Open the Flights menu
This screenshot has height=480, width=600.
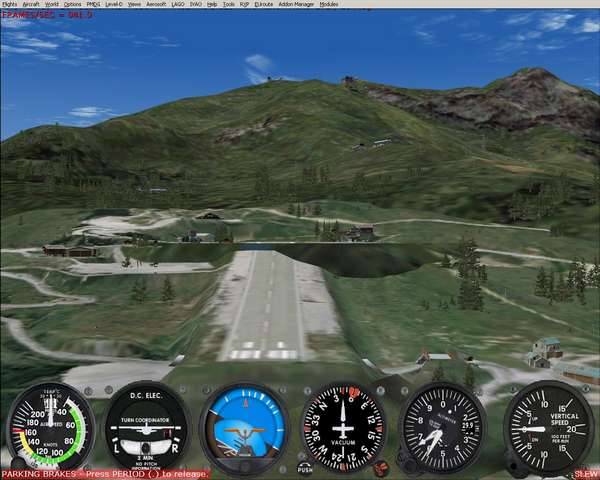point(10,4)
